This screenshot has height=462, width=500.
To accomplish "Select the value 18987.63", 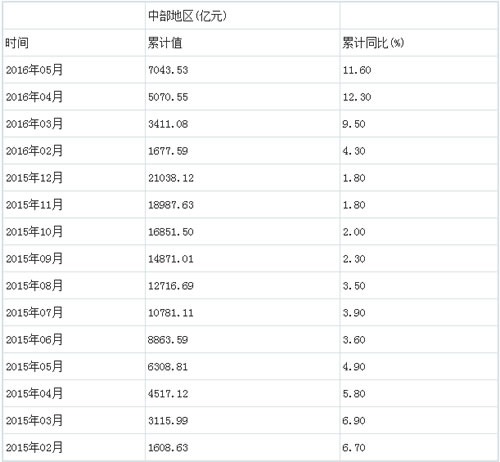I will [171, 205].
